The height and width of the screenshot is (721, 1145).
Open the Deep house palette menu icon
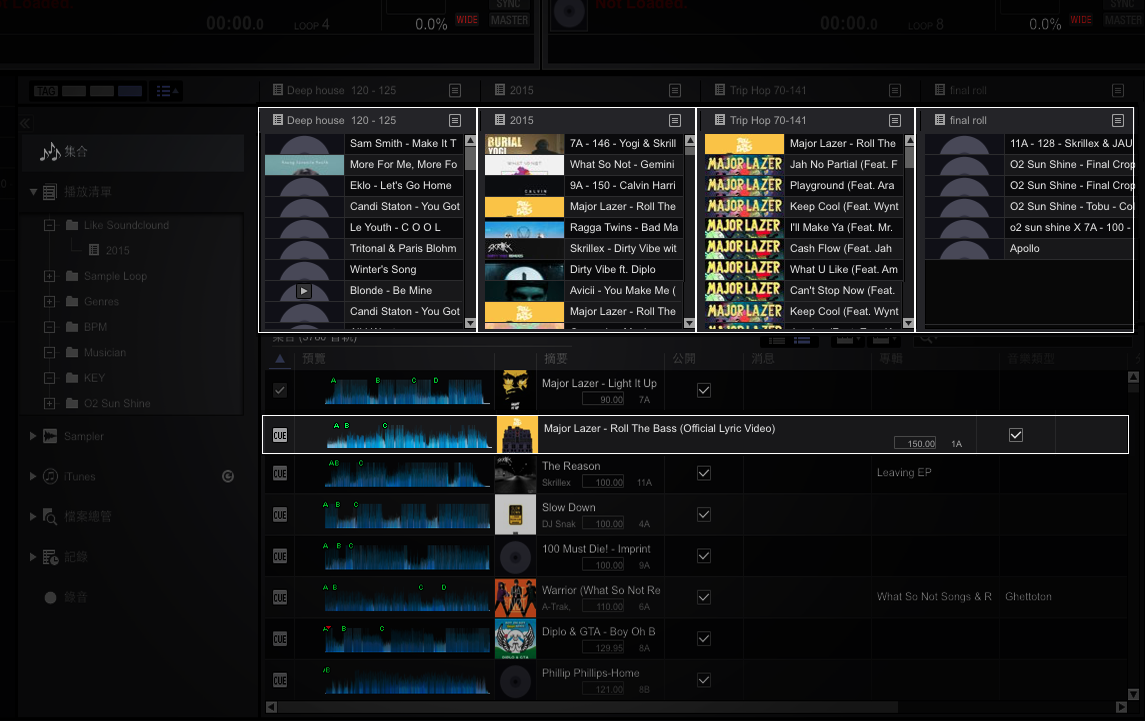point(455,121)
